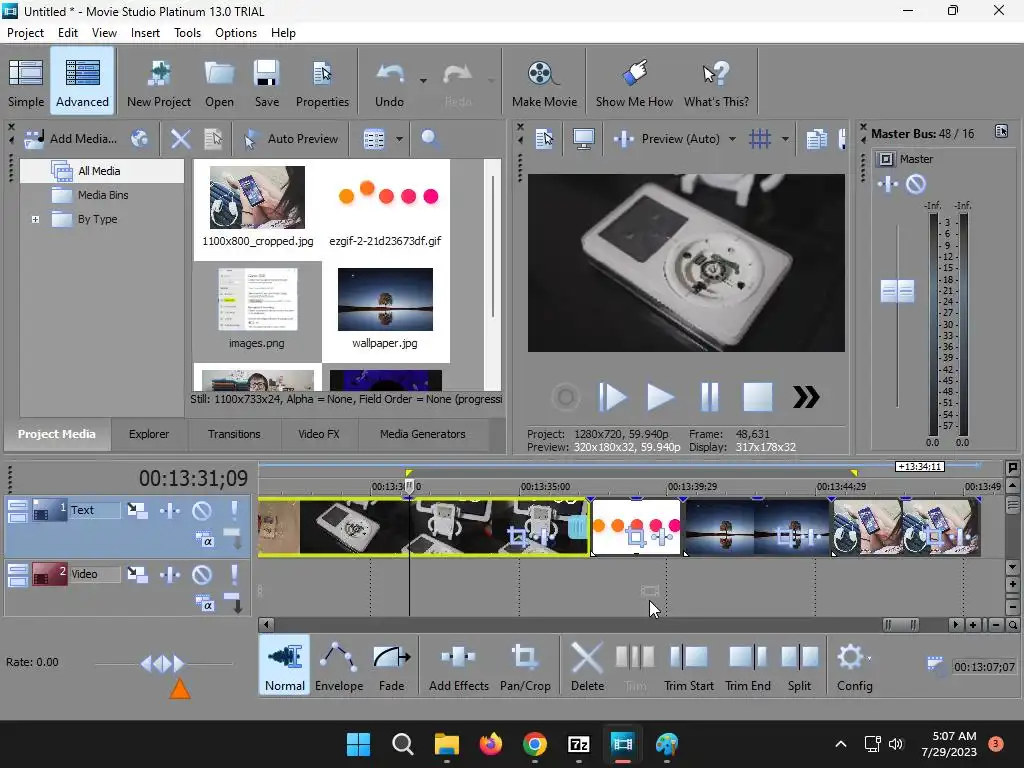Select Envelope edit tool
This screenshot has height=768, width=1024.
339,665
